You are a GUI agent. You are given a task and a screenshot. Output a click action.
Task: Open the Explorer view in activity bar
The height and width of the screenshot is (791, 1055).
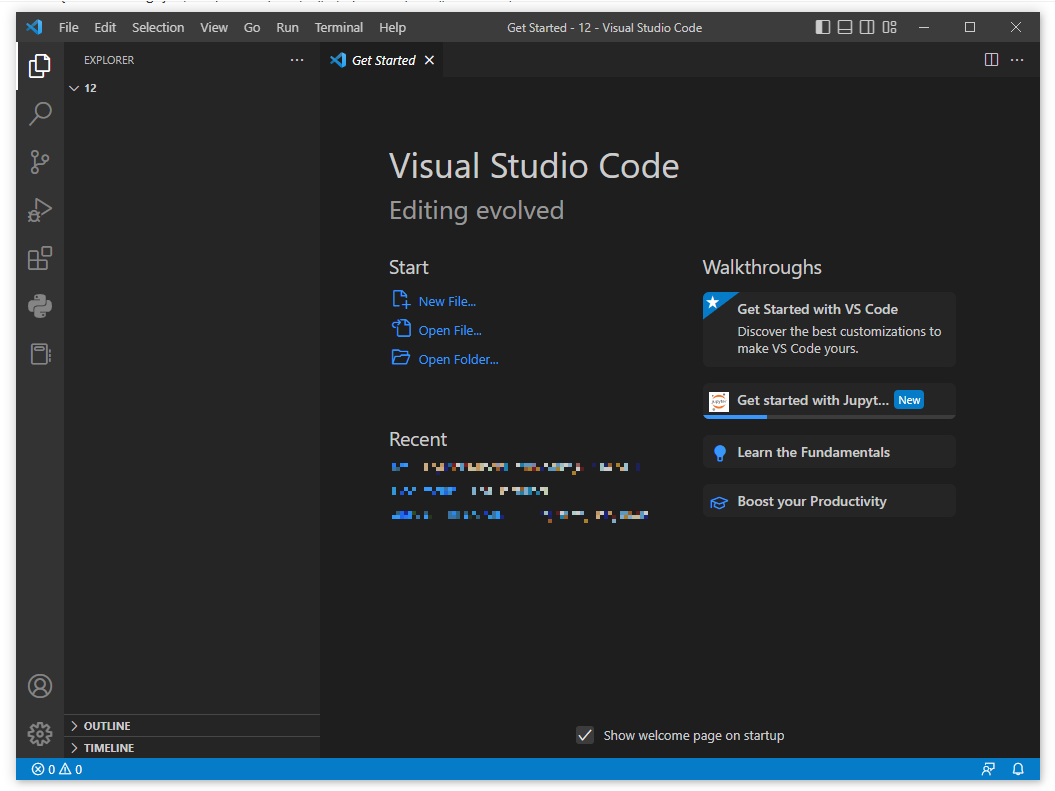tap(40, 66)
